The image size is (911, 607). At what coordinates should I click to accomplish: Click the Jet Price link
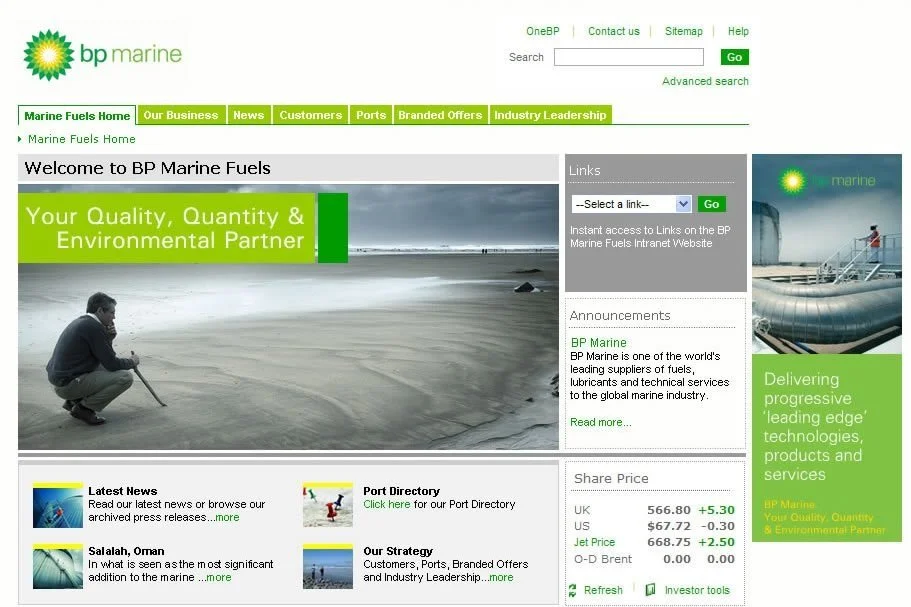(594, 542)
